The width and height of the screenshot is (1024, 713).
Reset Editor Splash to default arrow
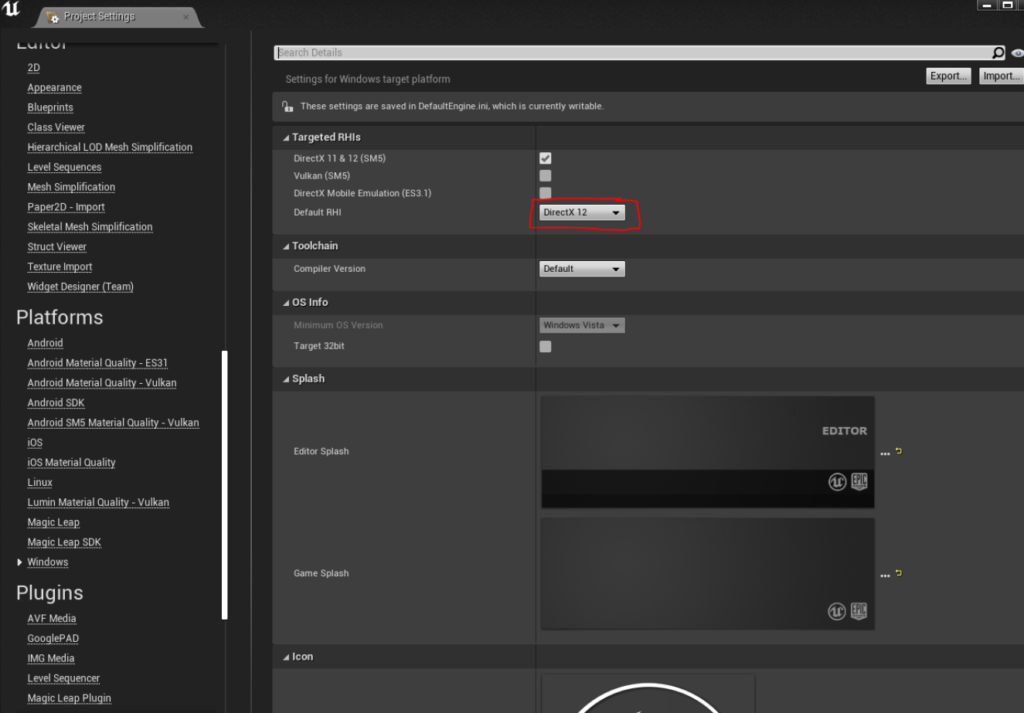[x=899, y=451]
